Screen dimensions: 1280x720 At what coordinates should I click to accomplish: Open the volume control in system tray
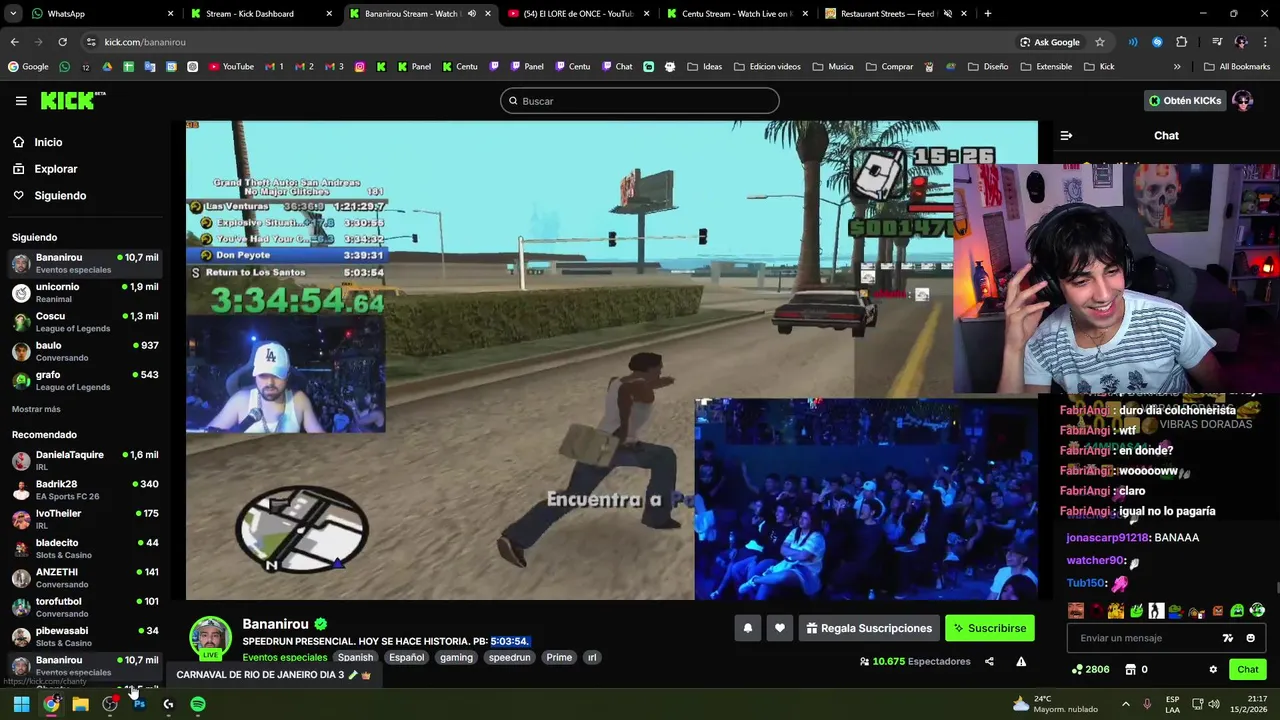[1213, 704]
